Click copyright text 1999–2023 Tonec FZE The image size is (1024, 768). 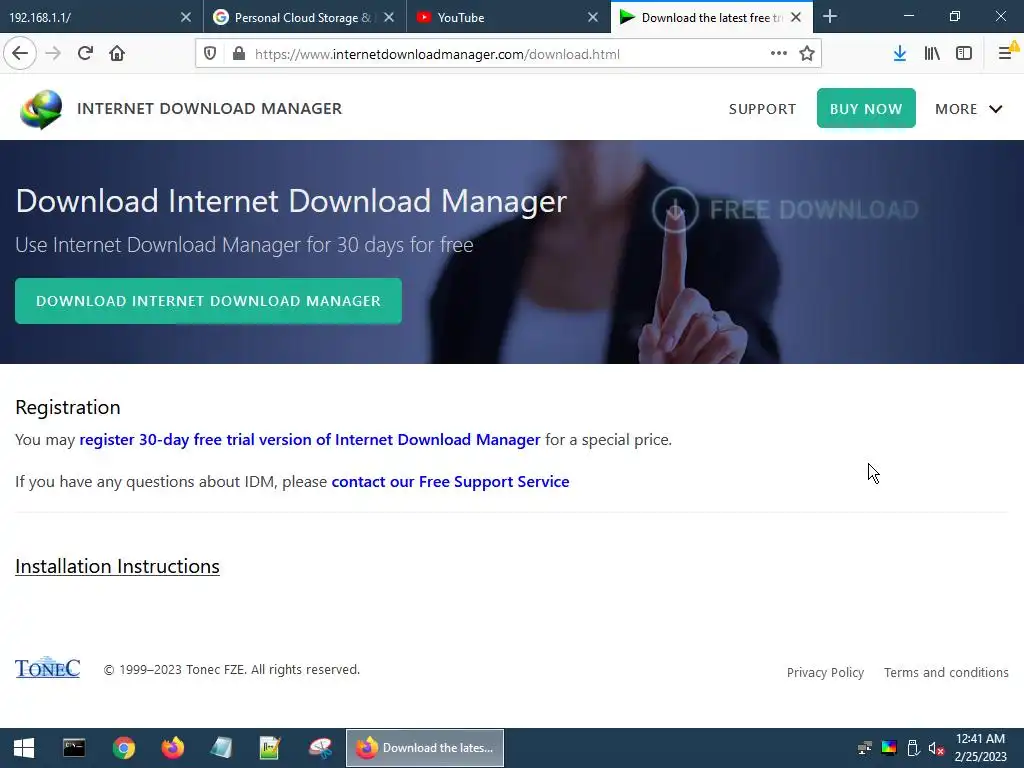232,669
